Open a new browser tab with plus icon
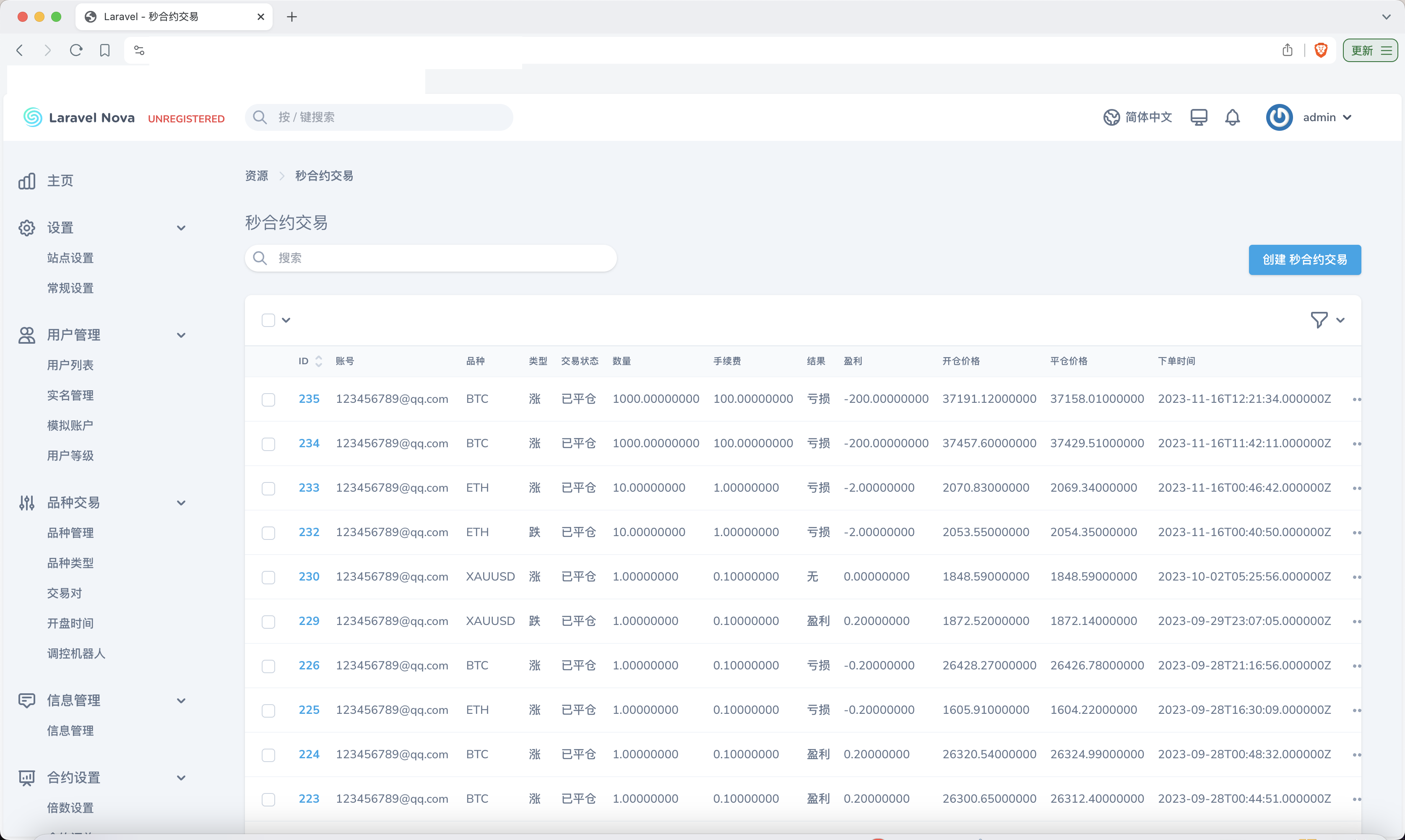1405x840 pixels. tap(291, 17)
